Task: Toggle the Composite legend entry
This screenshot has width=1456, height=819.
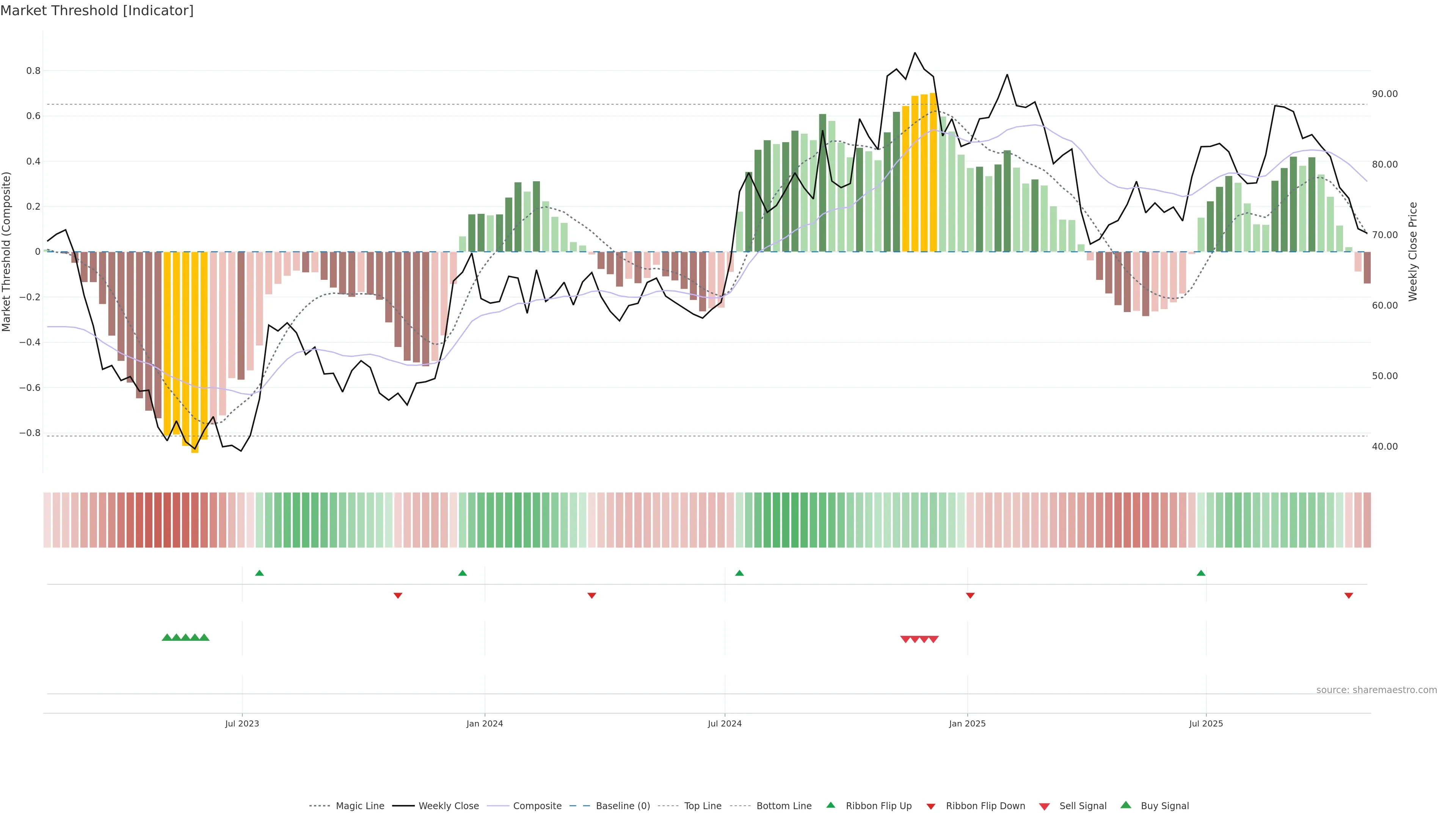Action: pos(537,806)
